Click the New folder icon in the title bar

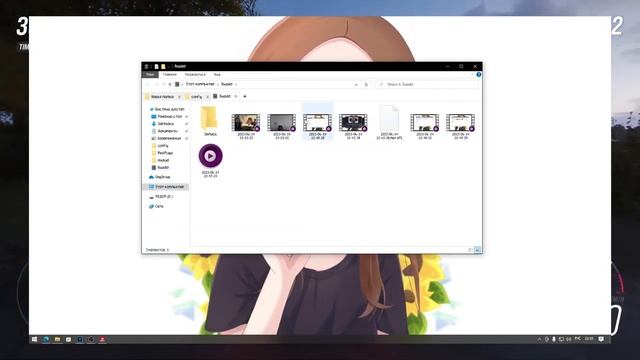coord(163,67)
